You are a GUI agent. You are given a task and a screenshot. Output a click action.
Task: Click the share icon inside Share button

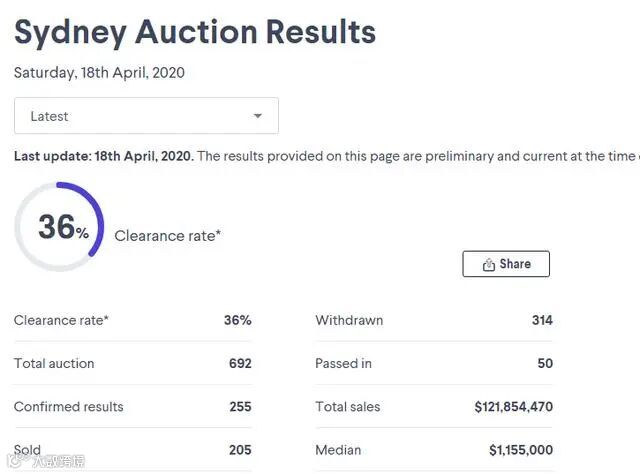tap(489, 265)
